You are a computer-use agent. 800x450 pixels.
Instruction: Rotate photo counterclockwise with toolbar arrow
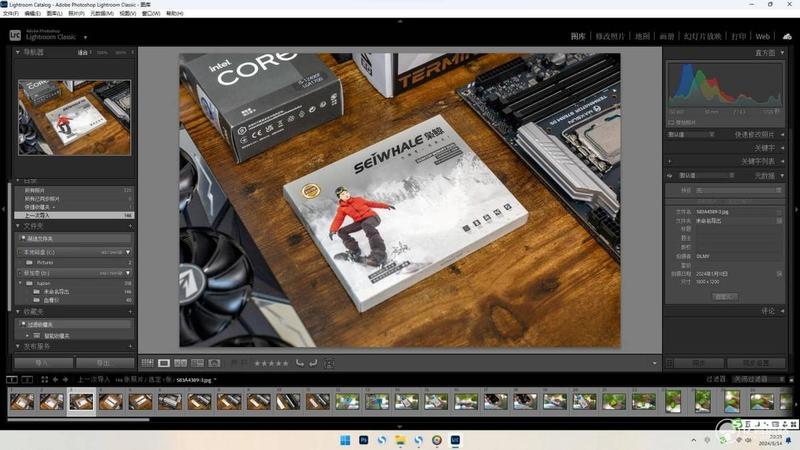(x=300, y=363)
